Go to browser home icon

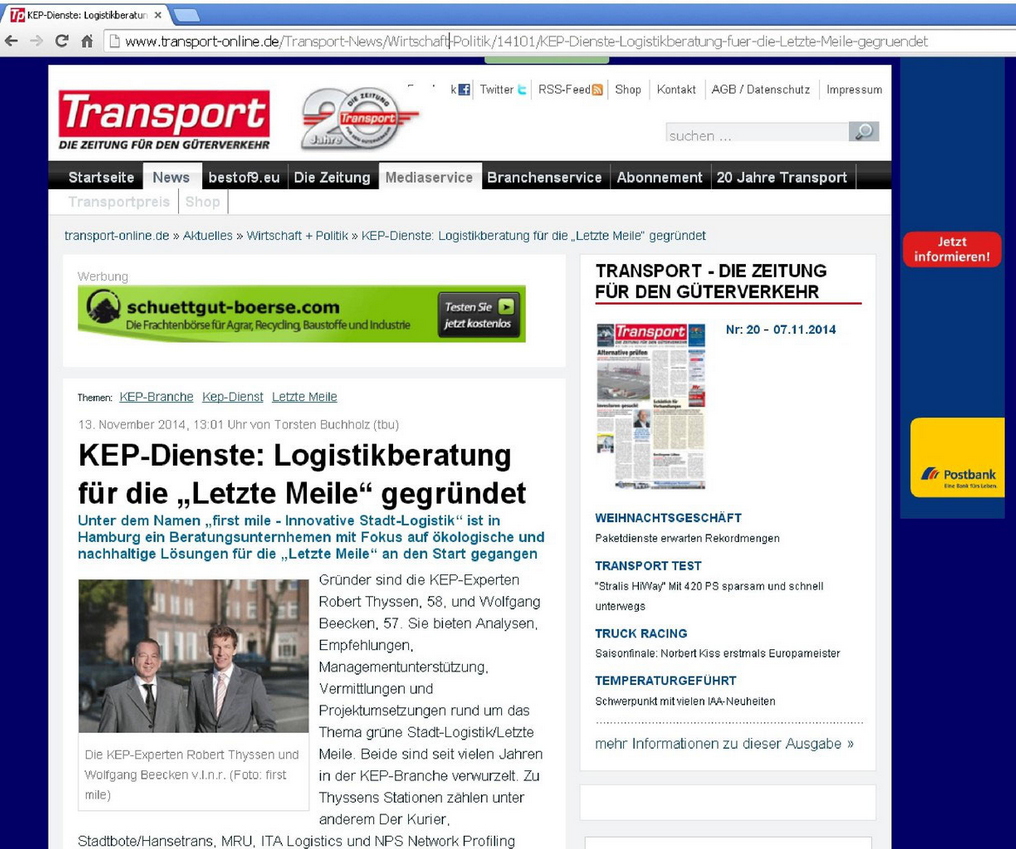[87, 41]
